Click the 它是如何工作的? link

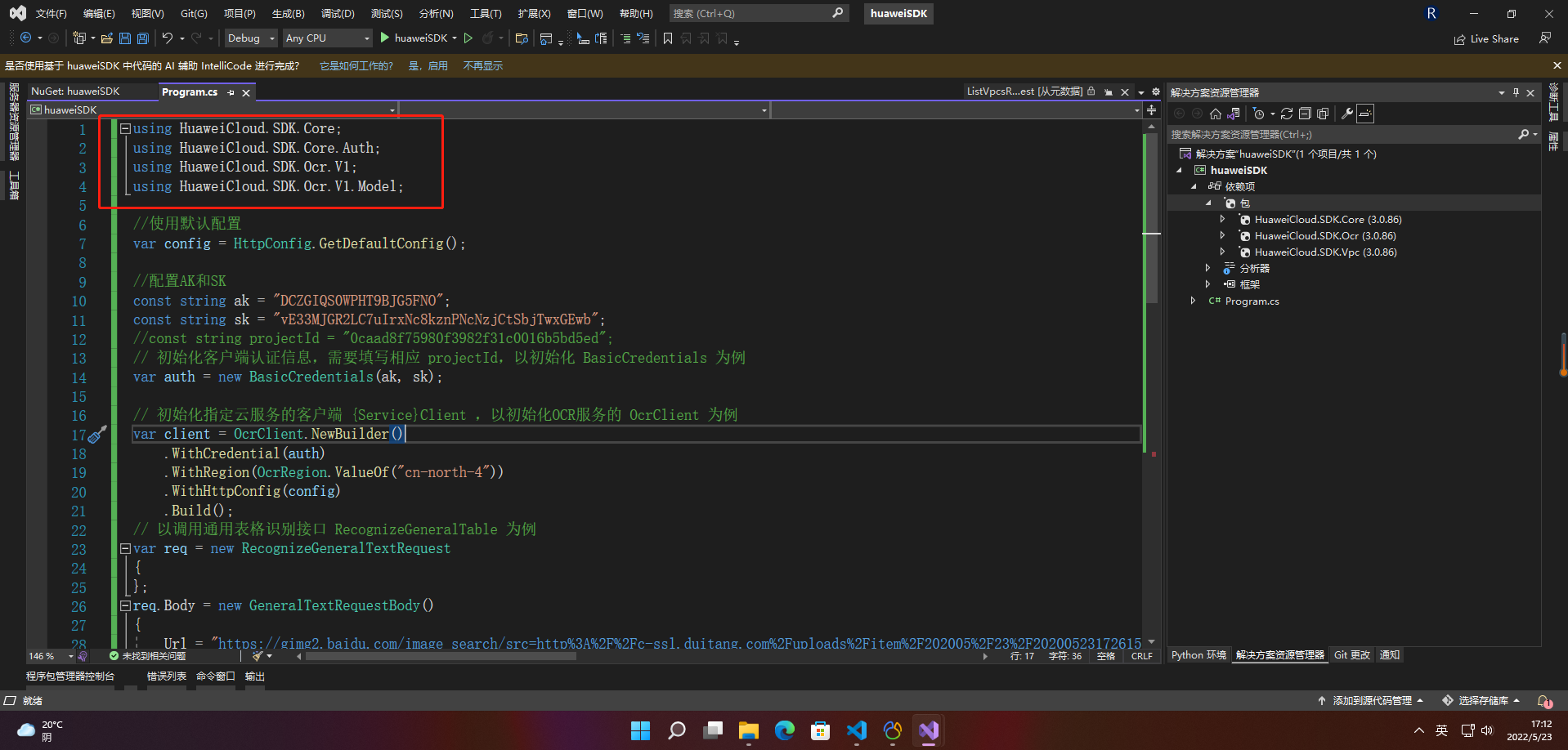point(356,66)
